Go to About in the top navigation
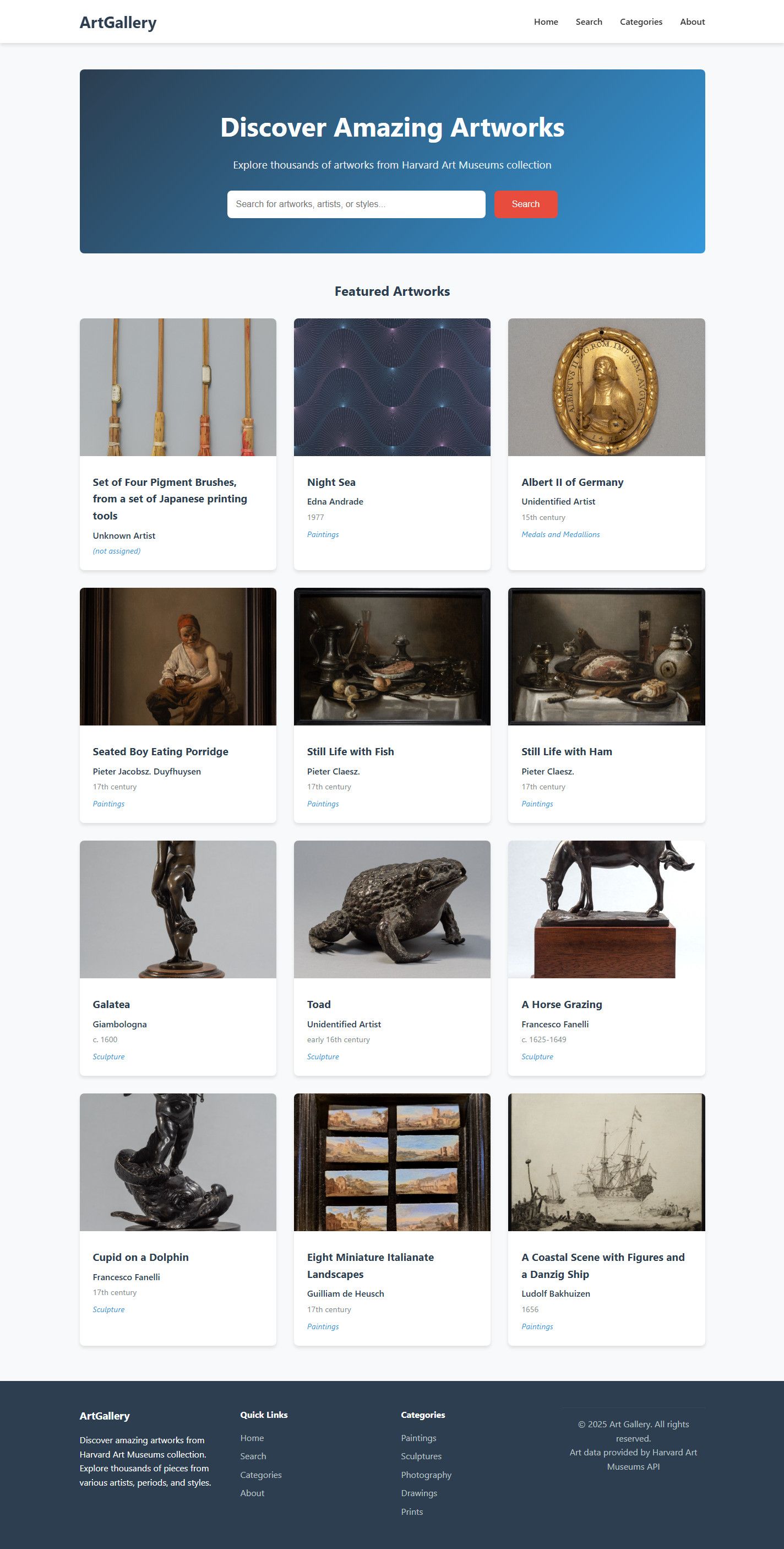This screenshot has width=784, height=1549. (692, 21)
